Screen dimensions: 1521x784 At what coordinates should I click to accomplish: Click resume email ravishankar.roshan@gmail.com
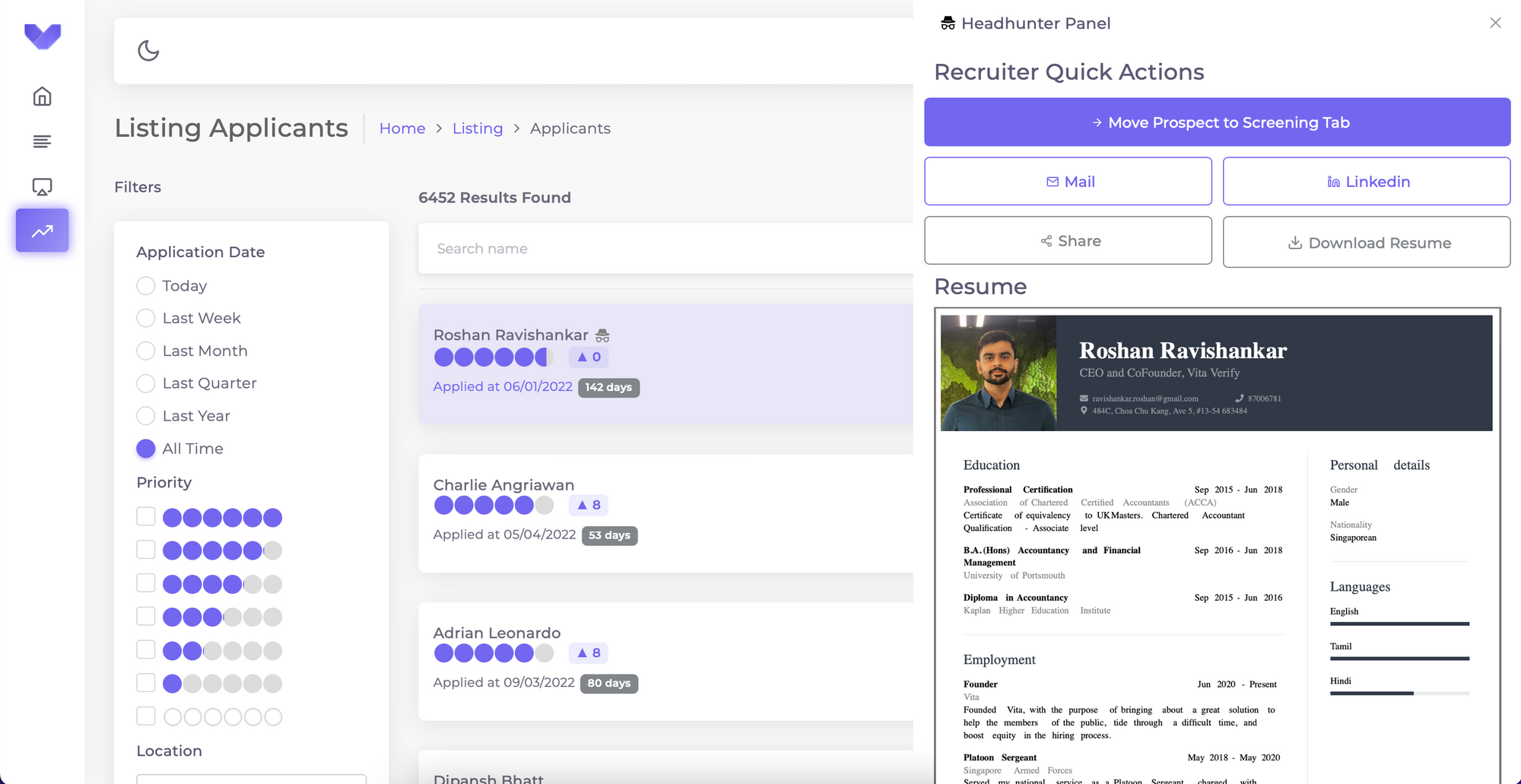click(x=1145, y=398)
